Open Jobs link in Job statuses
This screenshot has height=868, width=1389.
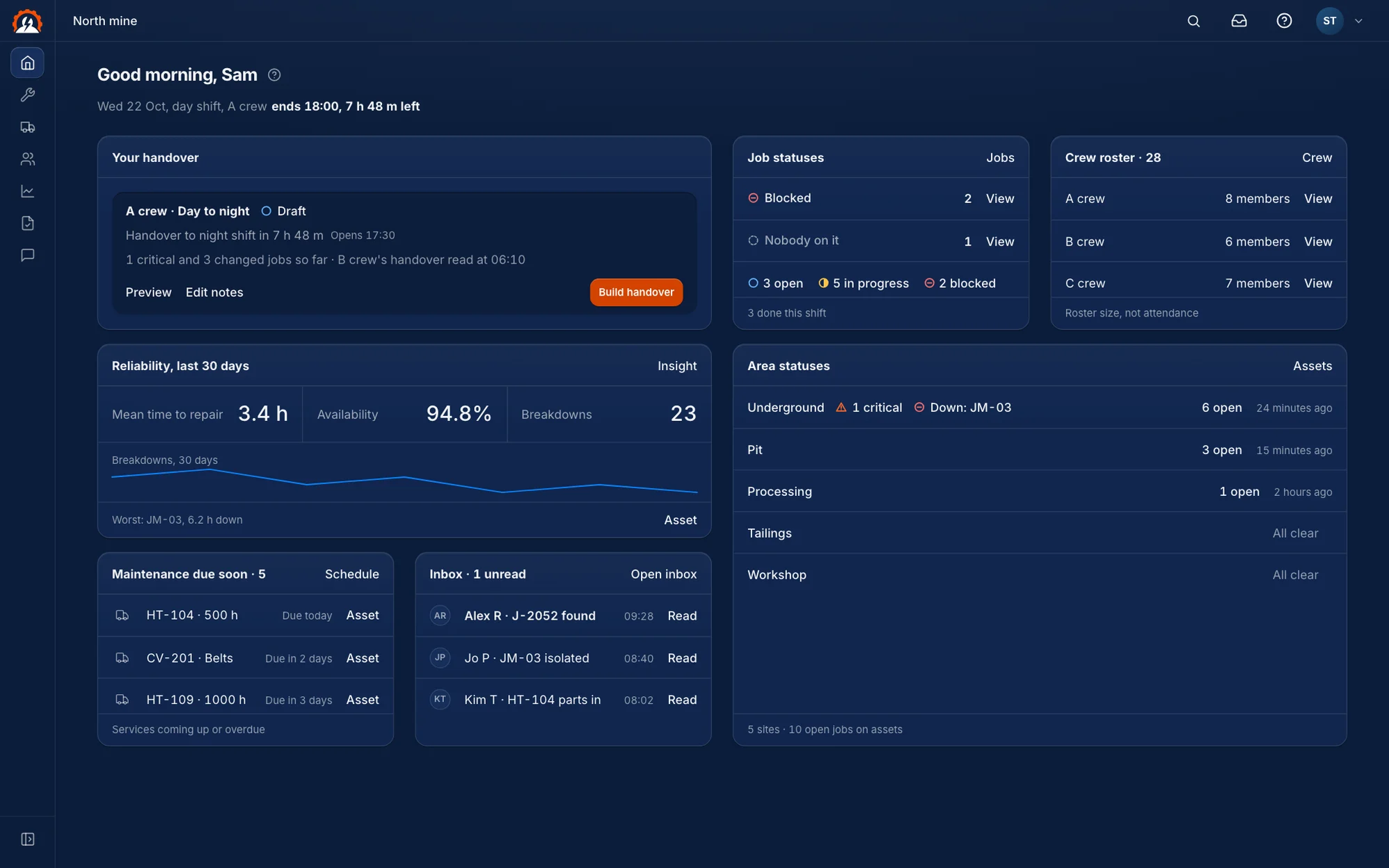(1000, 157)
